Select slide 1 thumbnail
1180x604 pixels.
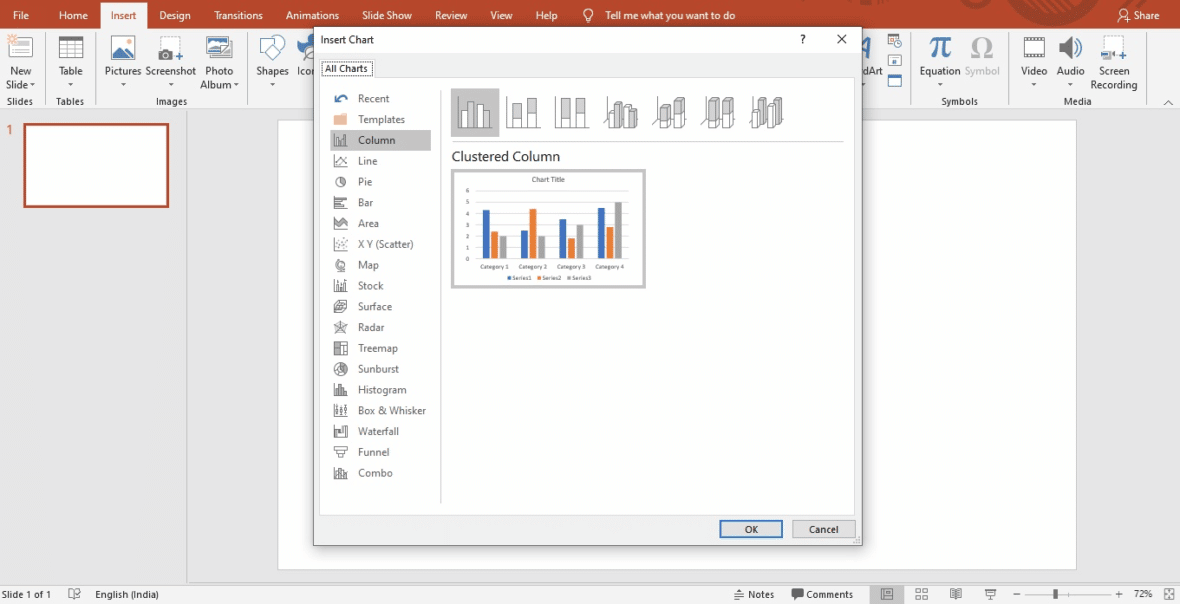[96, 165]
